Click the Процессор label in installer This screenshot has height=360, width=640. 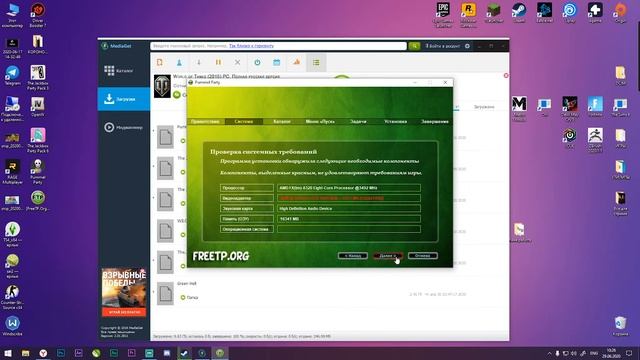(x=247, y=188)
